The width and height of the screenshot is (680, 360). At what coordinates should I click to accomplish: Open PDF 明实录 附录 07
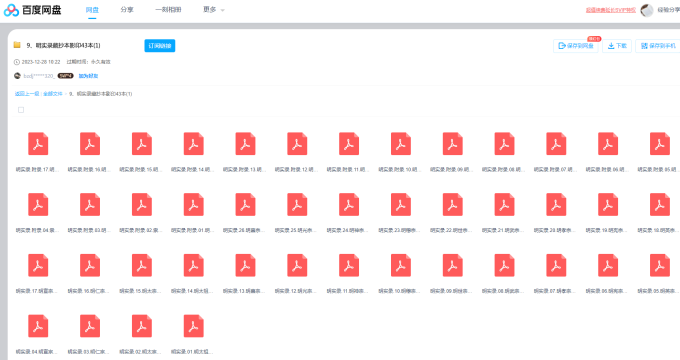coord(556,144)
